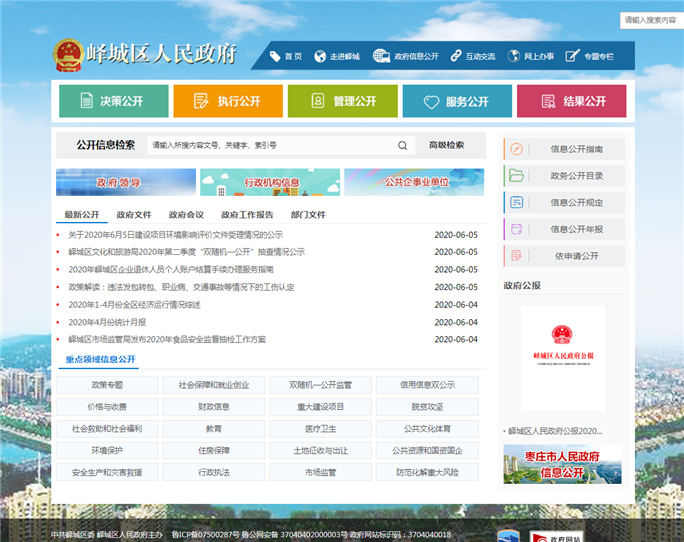
Task: Click the 医疗卫生 category button
Action: click(320, 429)
